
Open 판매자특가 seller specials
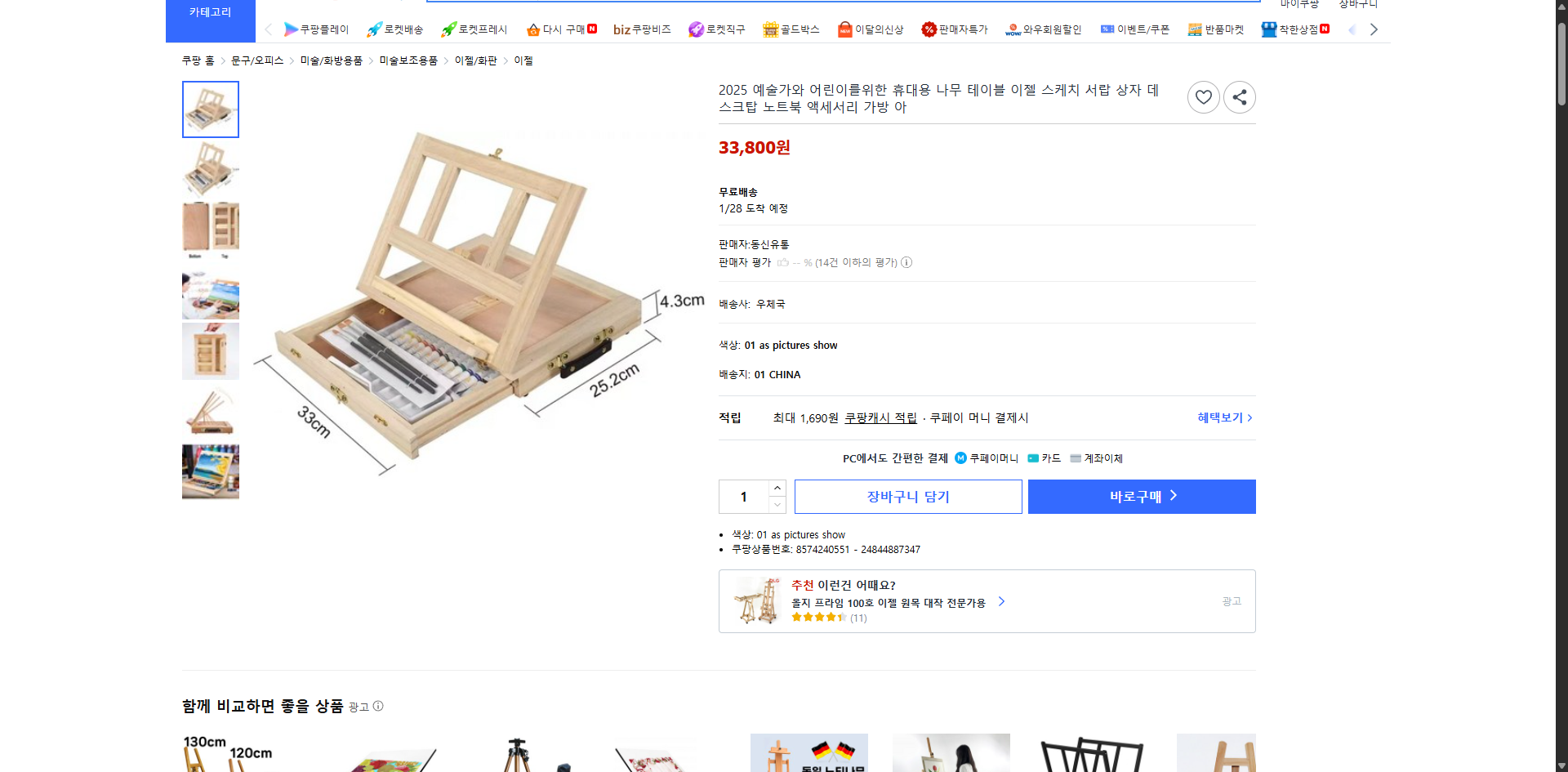[x=955, y=29]
